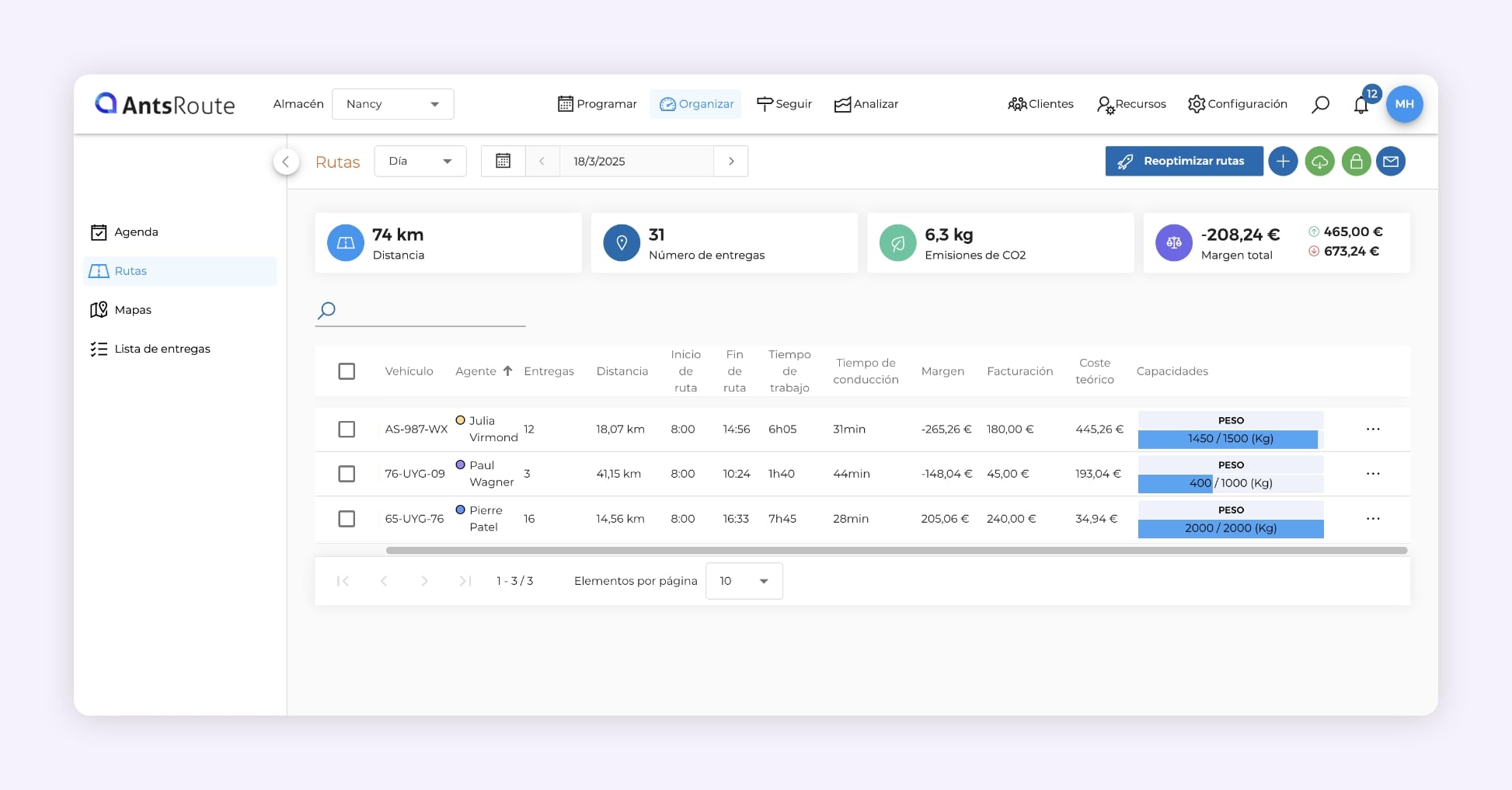The height and width of the screenshot is (790, 1512).
Task: Open the calendar date picker icon
Action: 503,161
